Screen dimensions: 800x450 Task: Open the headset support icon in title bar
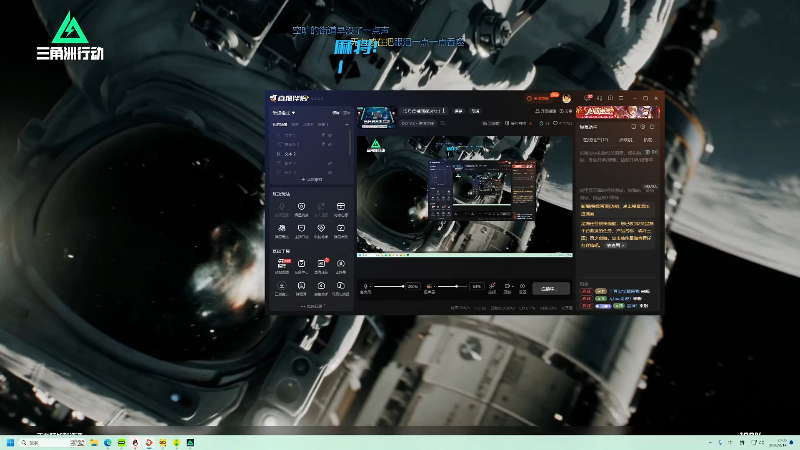(599, 98)
